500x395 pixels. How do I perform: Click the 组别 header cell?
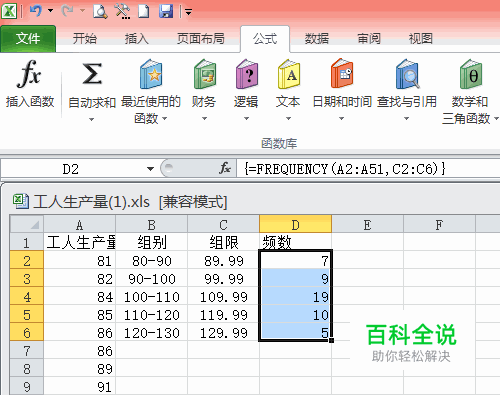(x=152, y=242)
